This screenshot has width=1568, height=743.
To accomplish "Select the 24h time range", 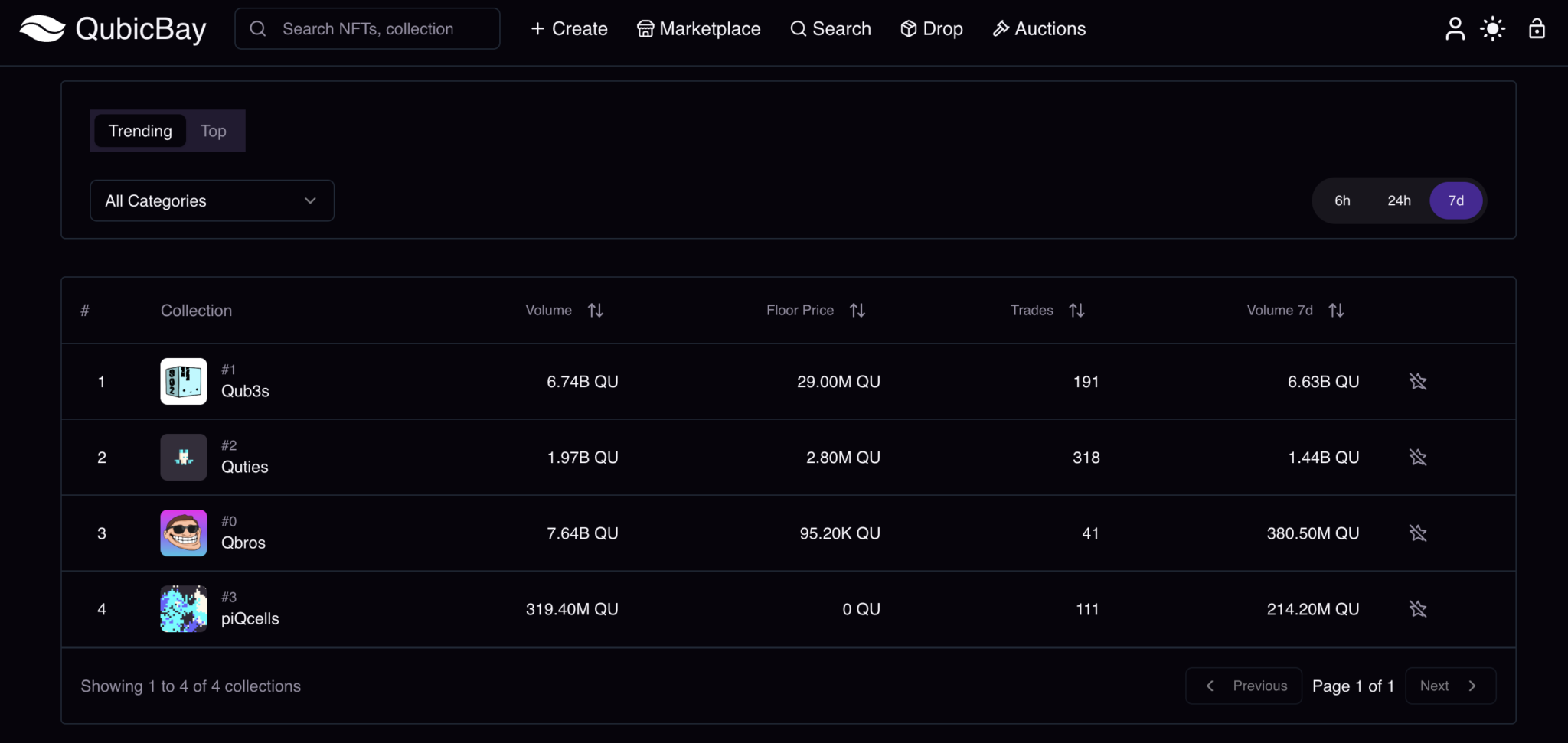I will coord(1399,200).
